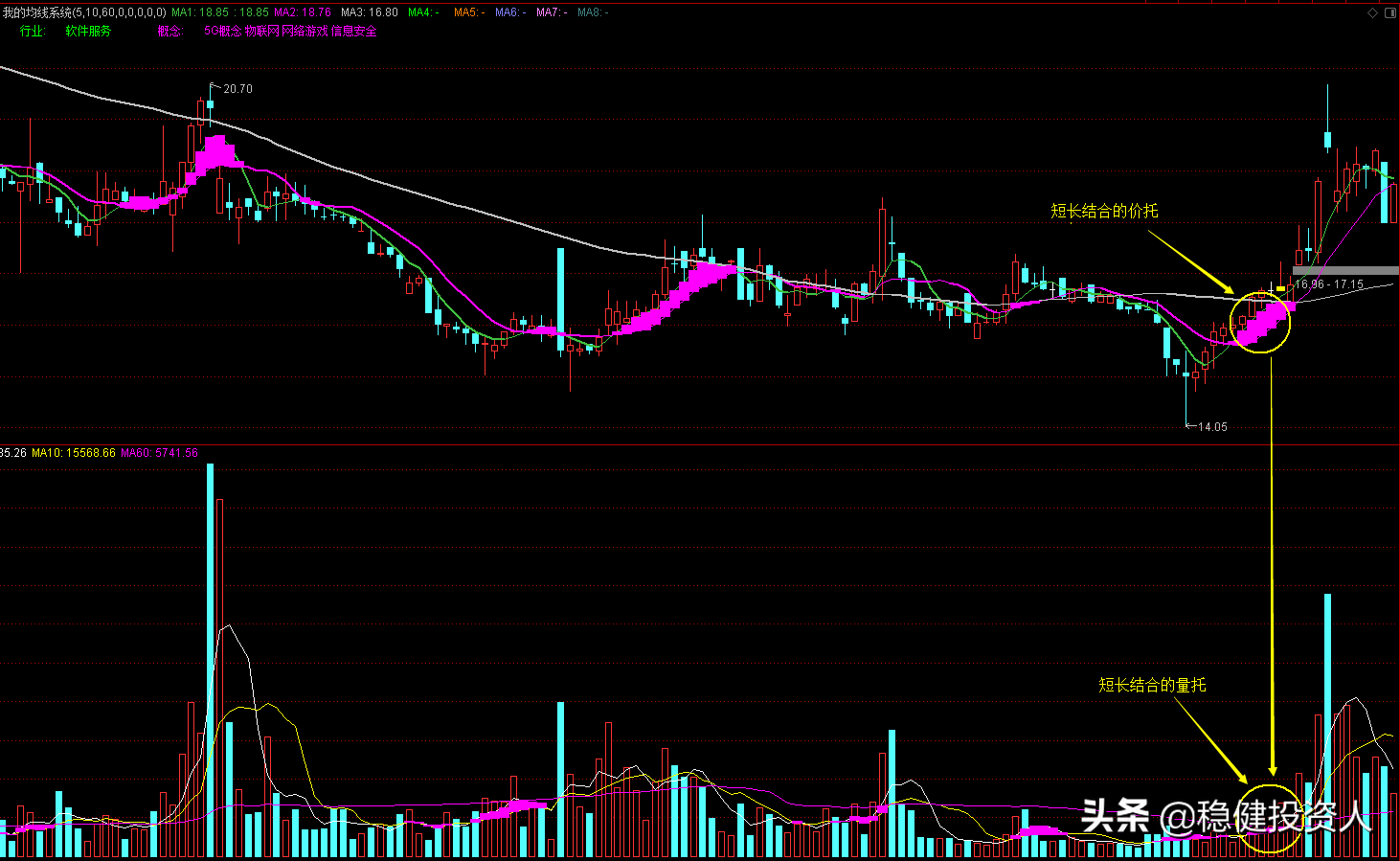Open the 软件服务 industry link
This screenshot has height=861, width=1400.
pyautogui.click(x=88, y=32)
